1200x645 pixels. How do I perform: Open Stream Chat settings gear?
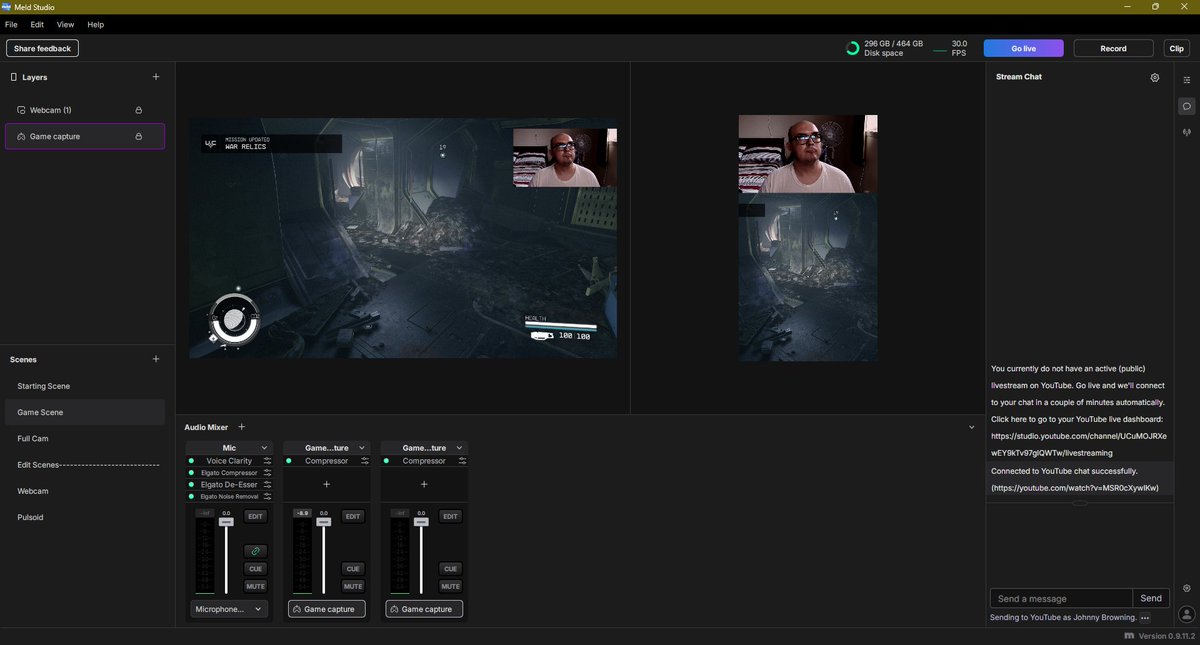[x=1155, y=77]
